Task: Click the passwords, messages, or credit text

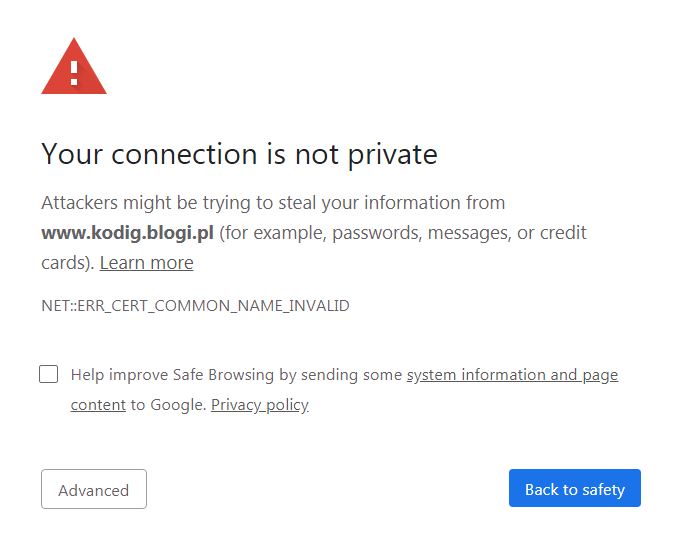Action: click(459, 233)
